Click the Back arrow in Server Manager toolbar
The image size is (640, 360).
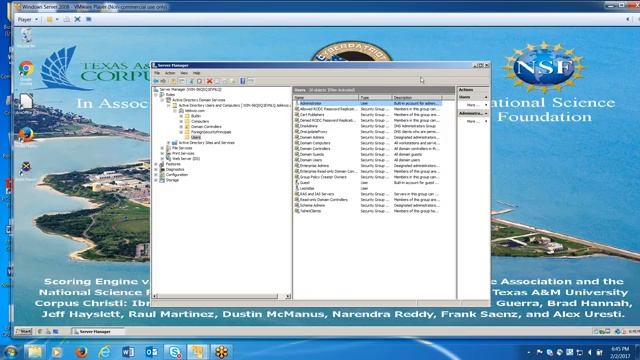pos(156,81)
